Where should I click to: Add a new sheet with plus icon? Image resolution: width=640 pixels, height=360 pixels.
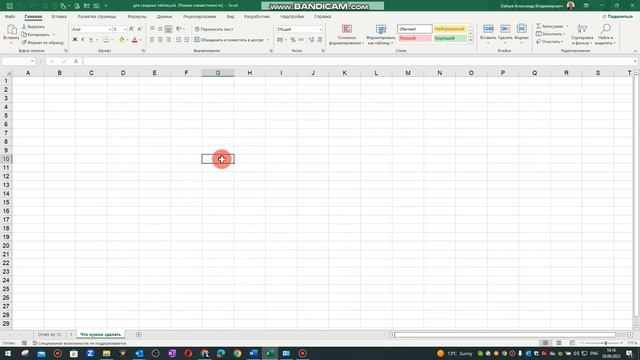[138, 334]
